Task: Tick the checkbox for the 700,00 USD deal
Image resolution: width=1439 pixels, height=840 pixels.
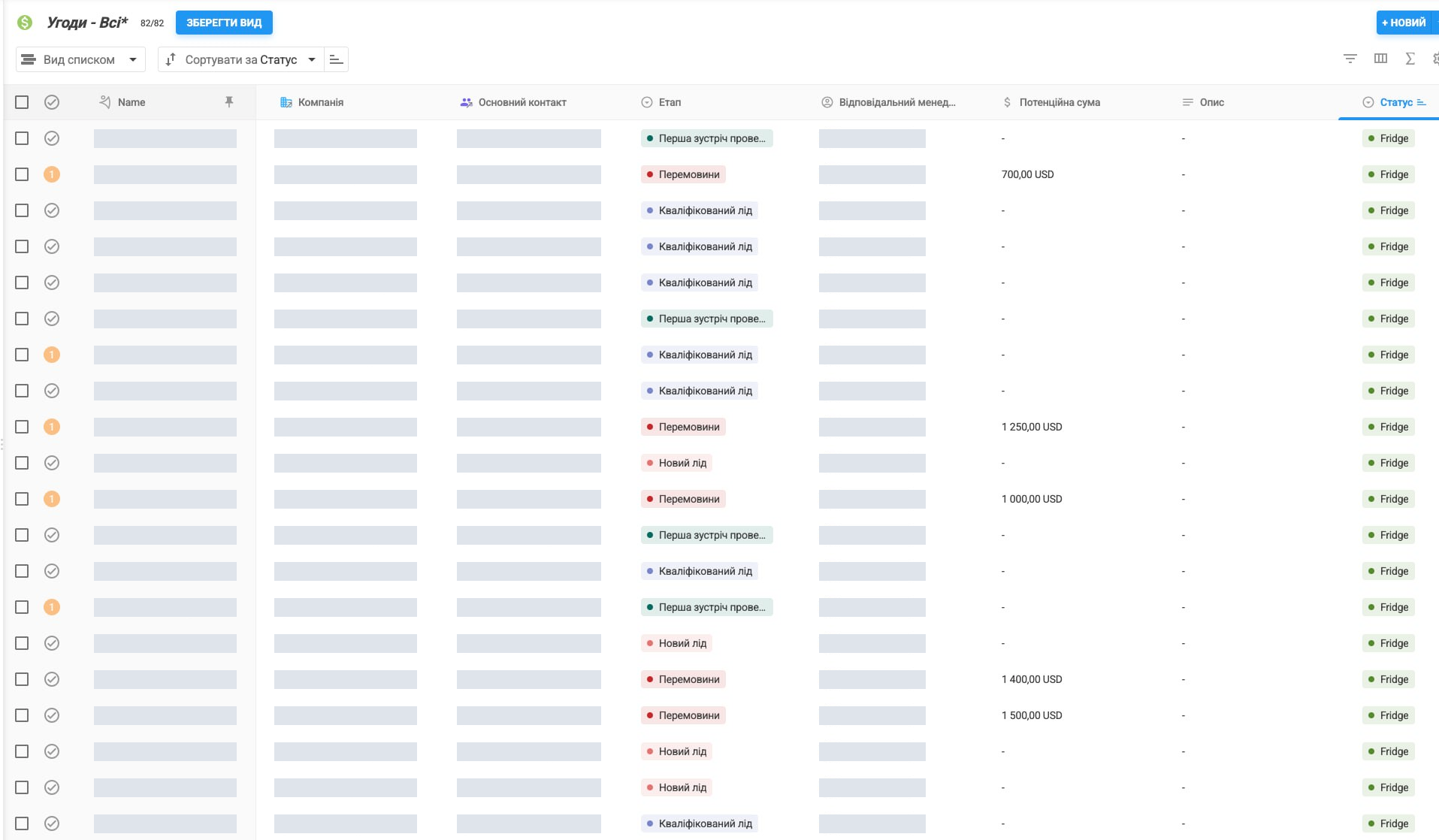Action: pos(22,174)
